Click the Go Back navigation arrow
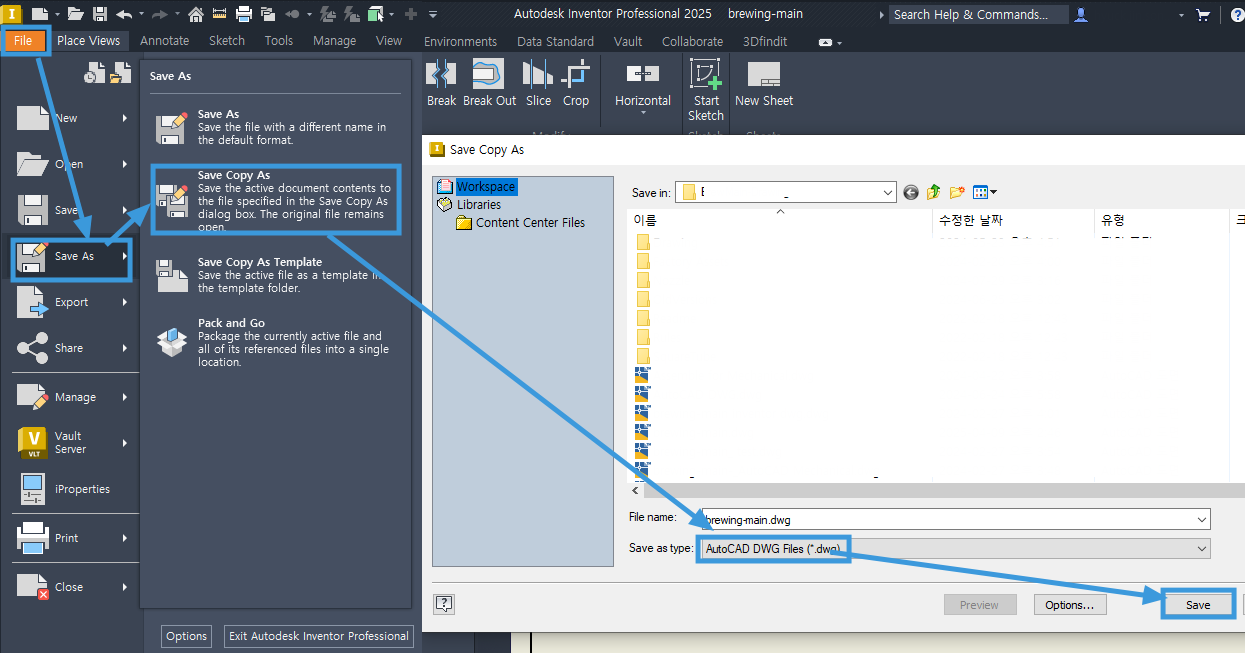Viewport: 1245px width, 653px height. click(910, 191)
